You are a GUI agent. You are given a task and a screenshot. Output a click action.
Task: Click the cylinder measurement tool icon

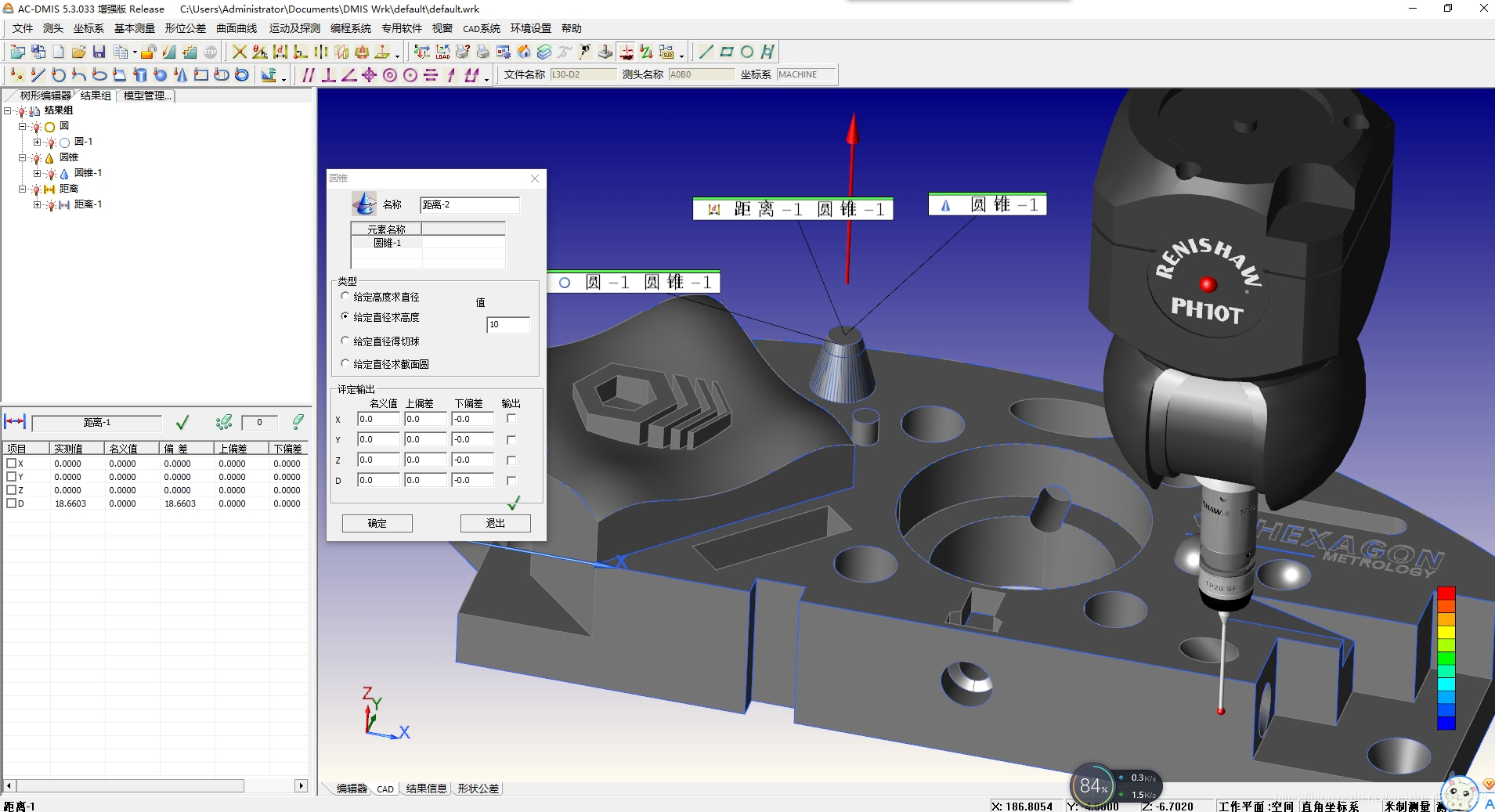(140, 75)
